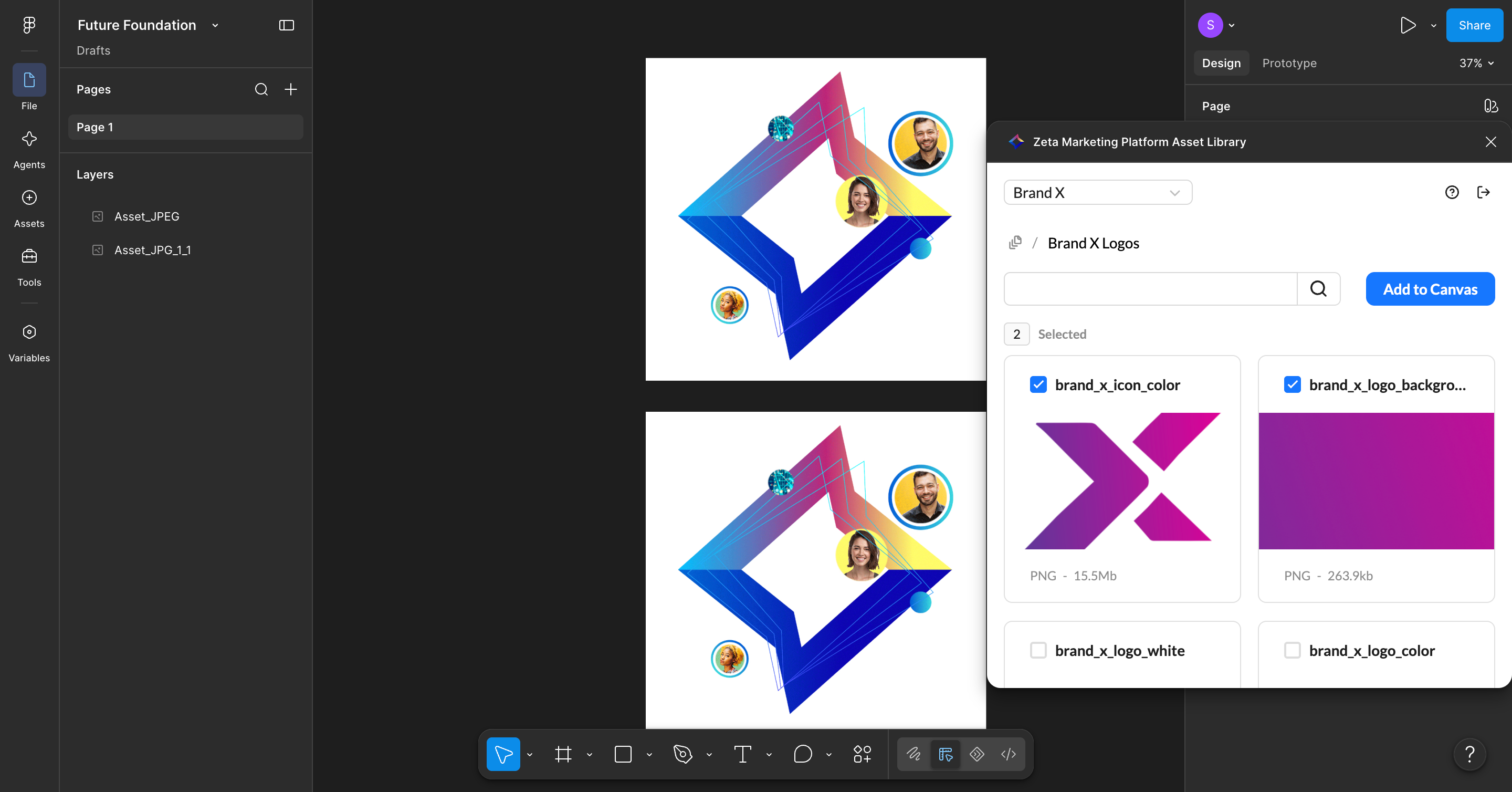This screenshot has width=1512, height=792.
Task: Check the brand_x_logo_color asset
Action: pyautogui.click(x=1293, y=651)
